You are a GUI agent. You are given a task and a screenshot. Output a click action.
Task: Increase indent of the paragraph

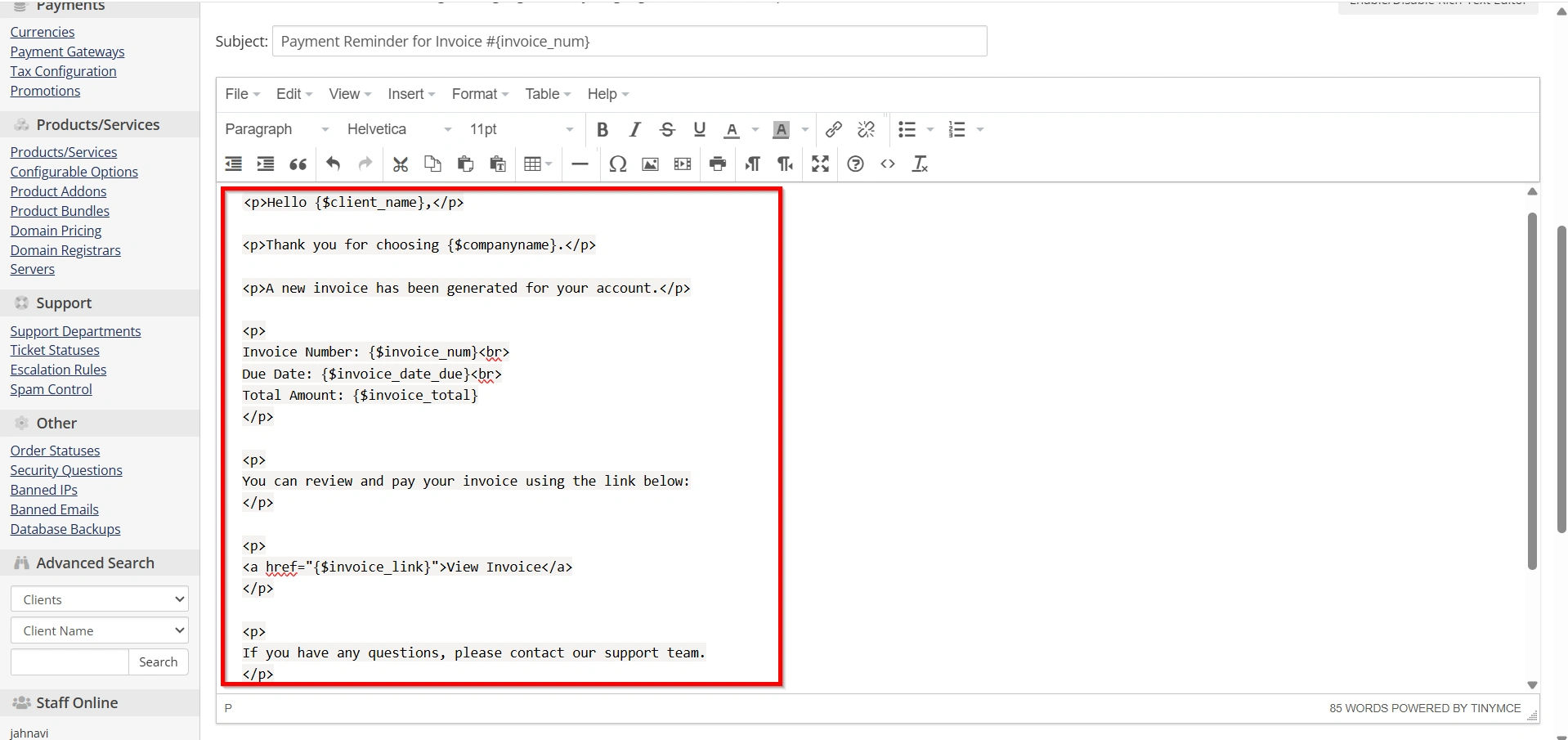266,164
